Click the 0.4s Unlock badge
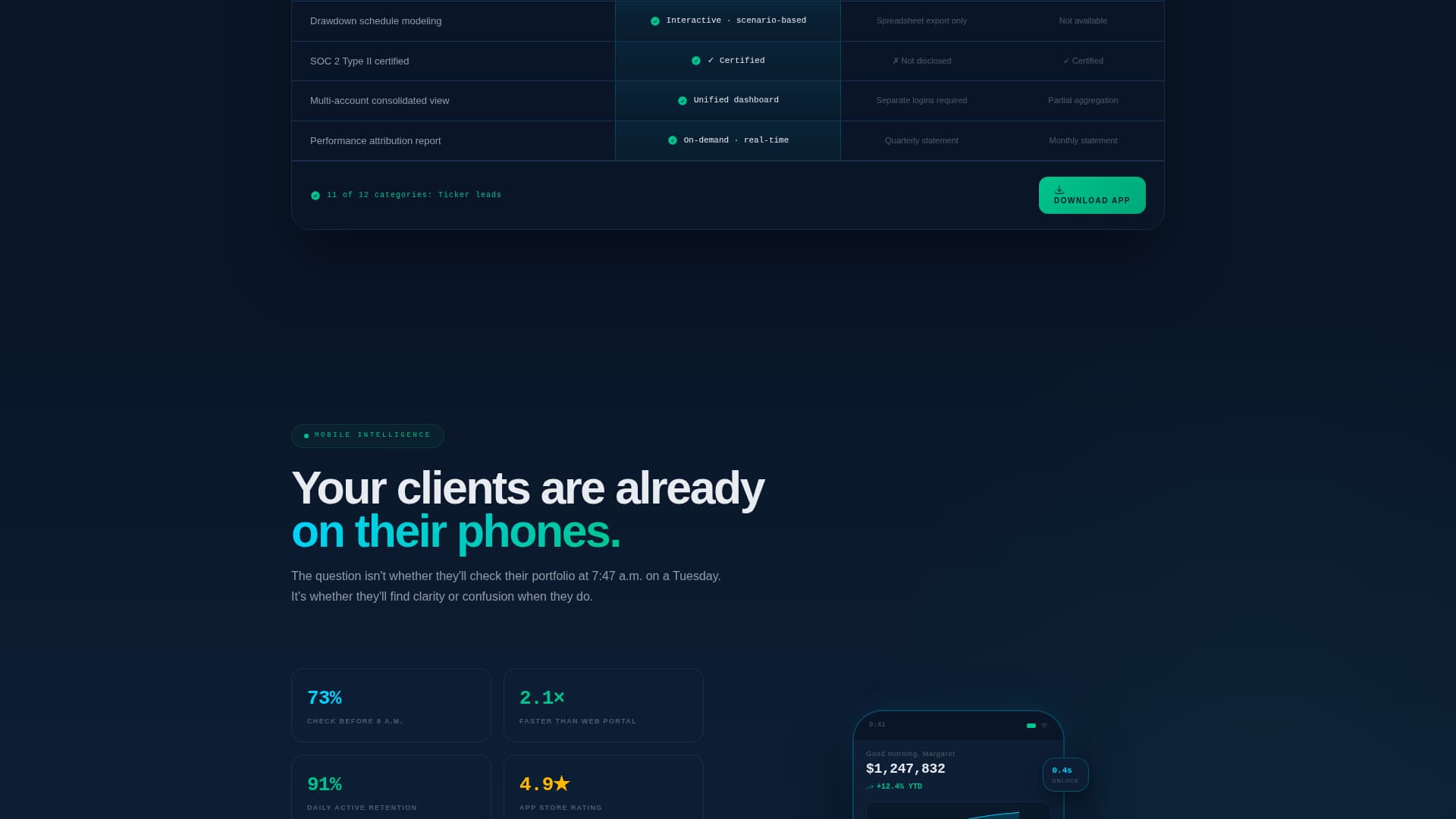Viewport: 1456px width, 819px height. [x=1065, y=774]
